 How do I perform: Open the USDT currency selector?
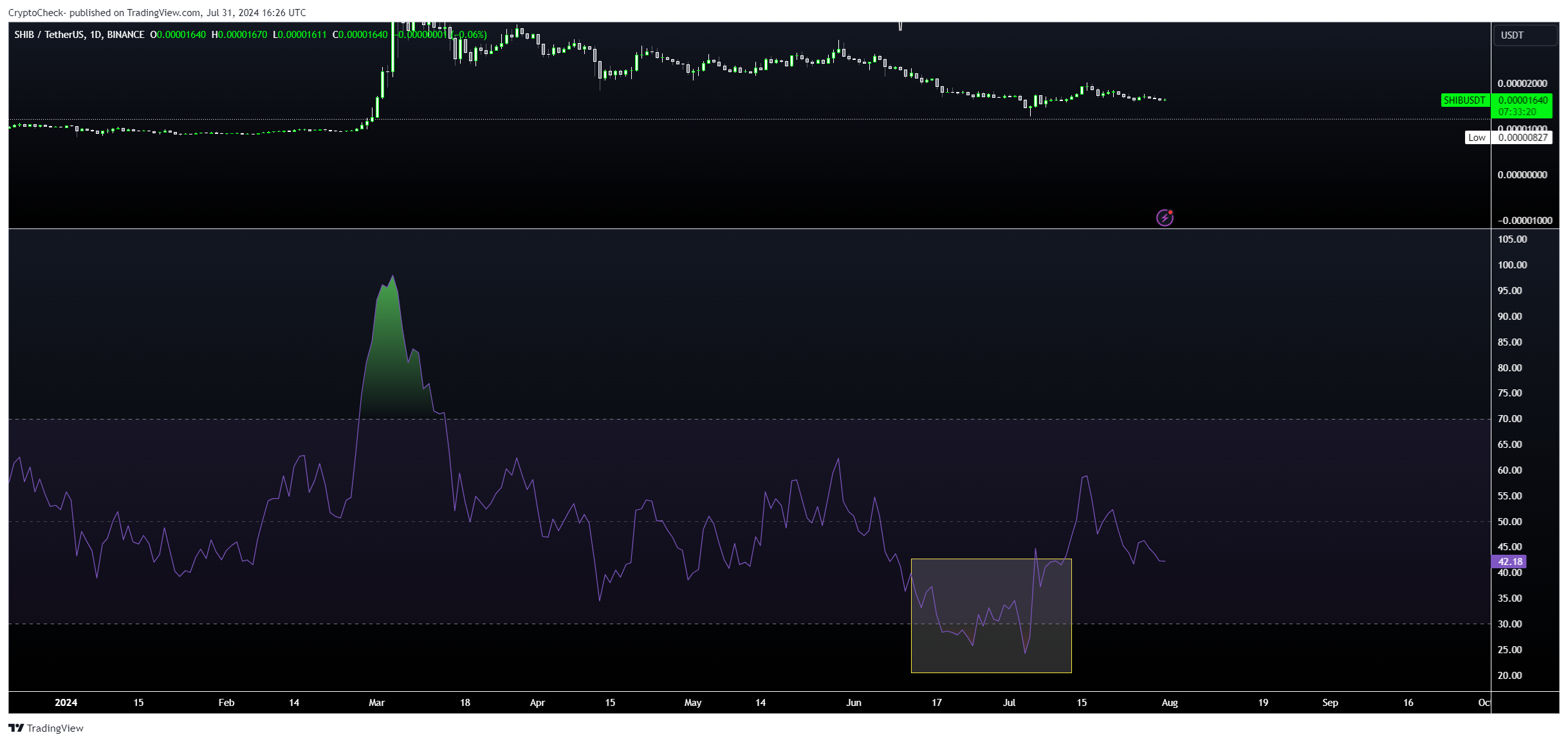pyautogui.click(x=1525, y=35)
